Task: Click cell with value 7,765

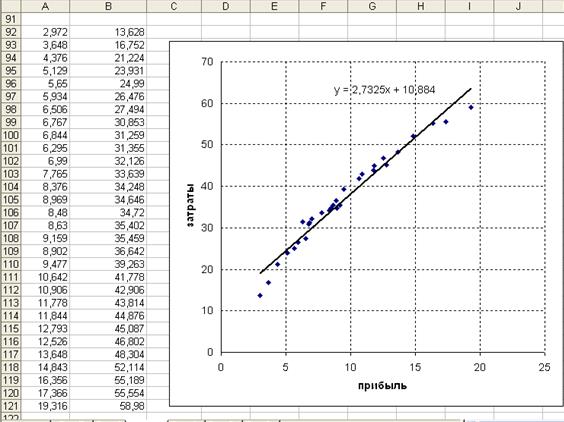Action: click(45, 174)
